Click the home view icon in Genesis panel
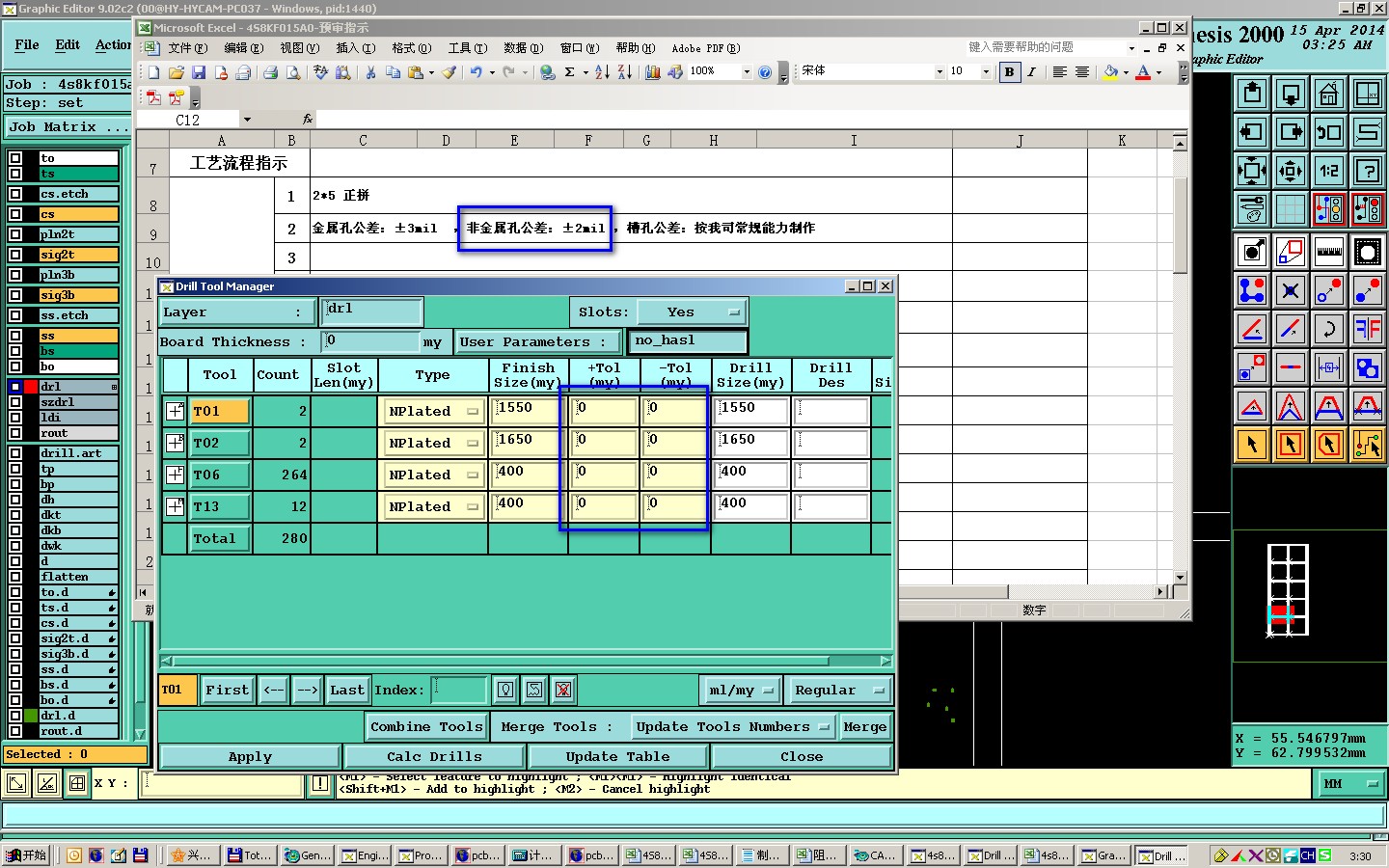Viewport: 1389px width, 868px height. pyautogui.click(x=1329, y=94)
